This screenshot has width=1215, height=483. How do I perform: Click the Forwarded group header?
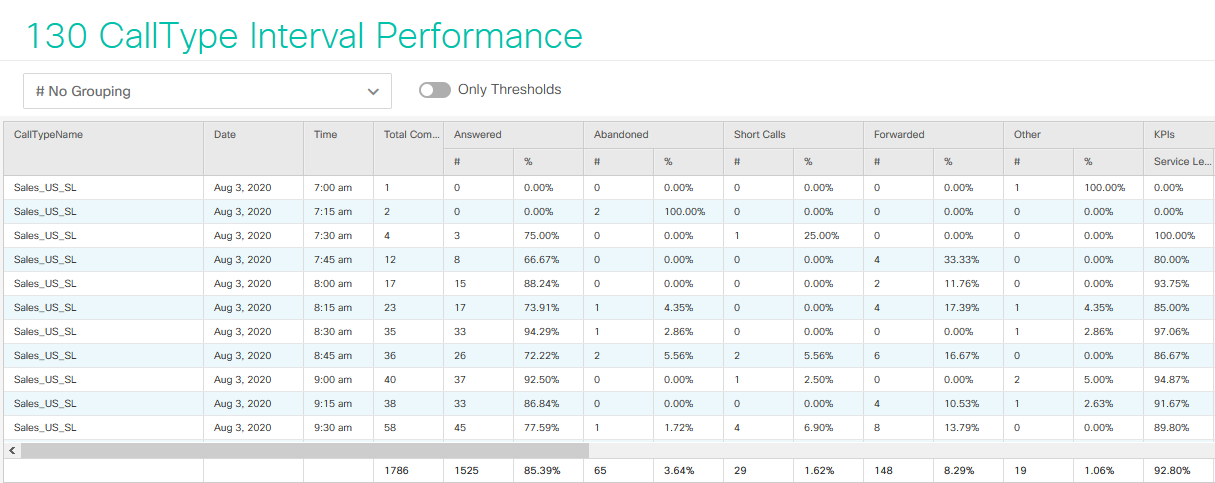(899, 134)
